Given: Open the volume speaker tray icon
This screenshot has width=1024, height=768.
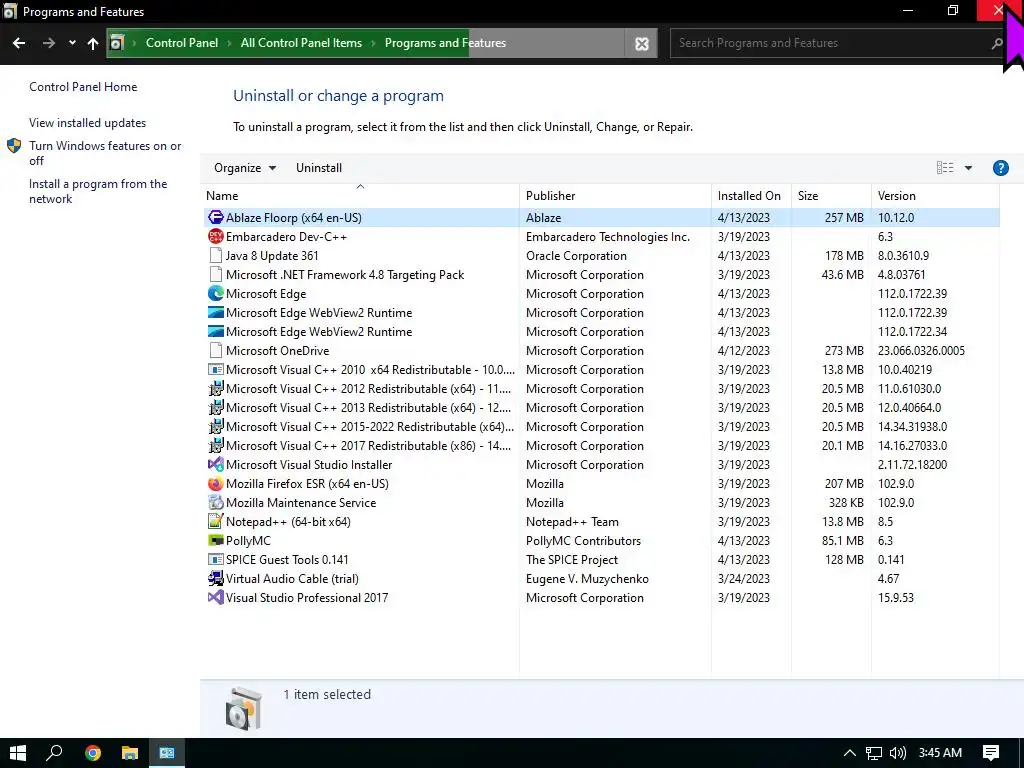Looking at the screenshot, I should click(x=898, y=753).
